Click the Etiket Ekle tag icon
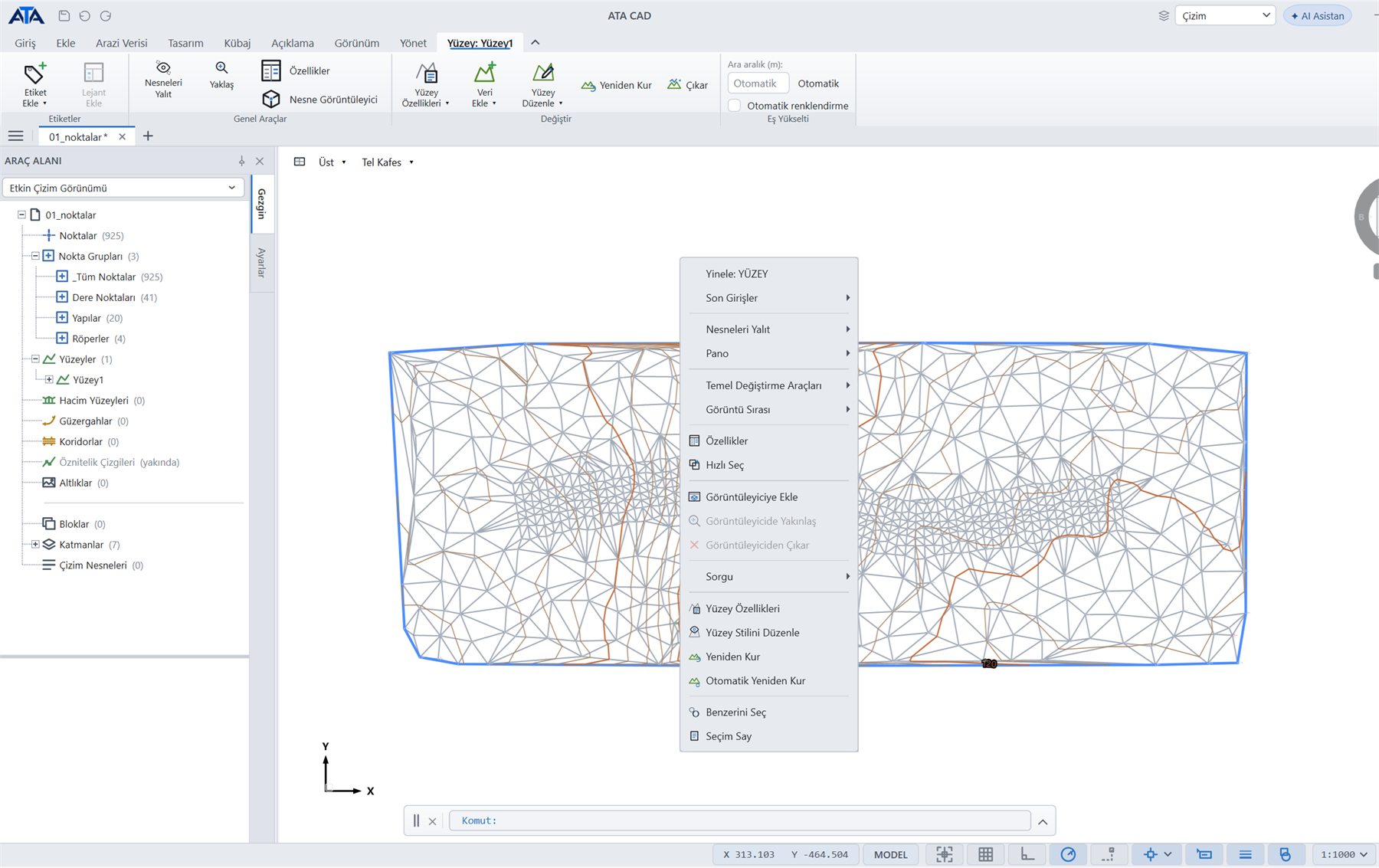This screenshot has height=868, width=1379. 34,74
